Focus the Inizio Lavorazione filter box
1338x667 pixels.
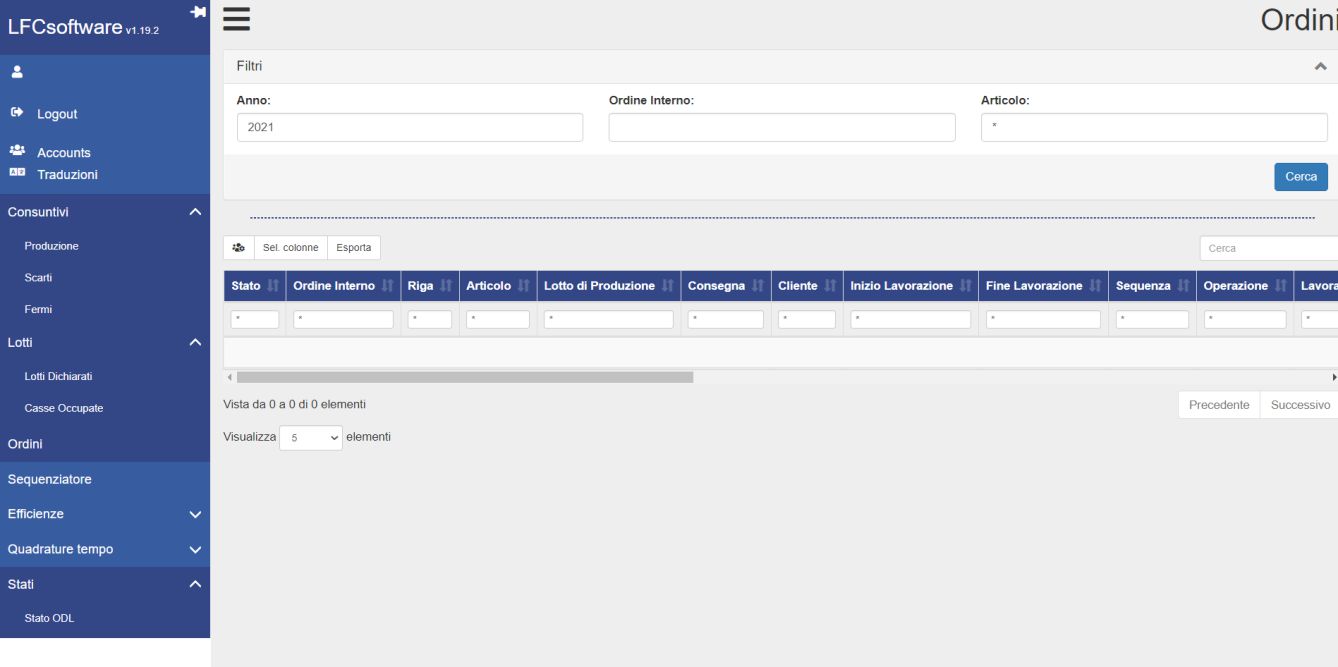click(911, 320)
